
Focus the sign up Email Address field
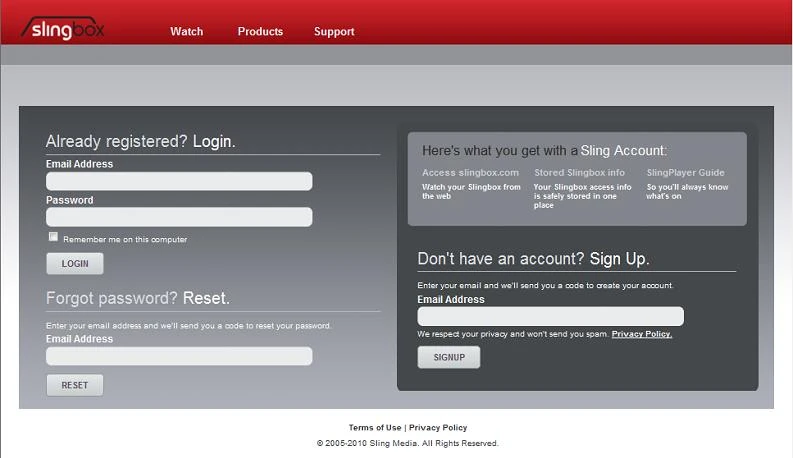[550, 316]
